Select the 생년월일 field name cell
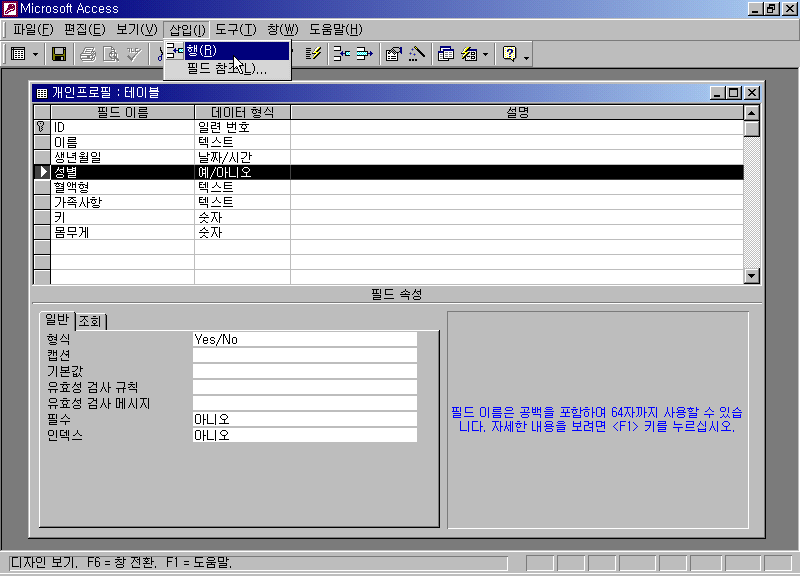This screenshot has width=800, height=576. 122,157
